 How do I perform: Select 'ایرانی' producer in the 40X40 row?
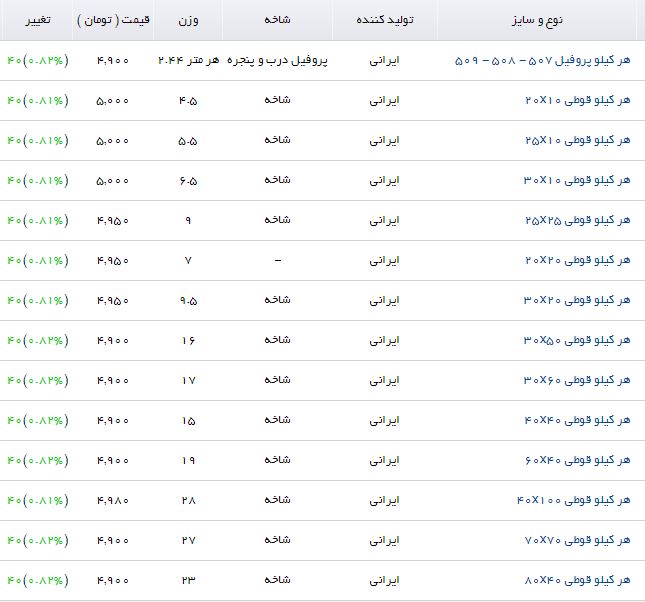(385, 421)
